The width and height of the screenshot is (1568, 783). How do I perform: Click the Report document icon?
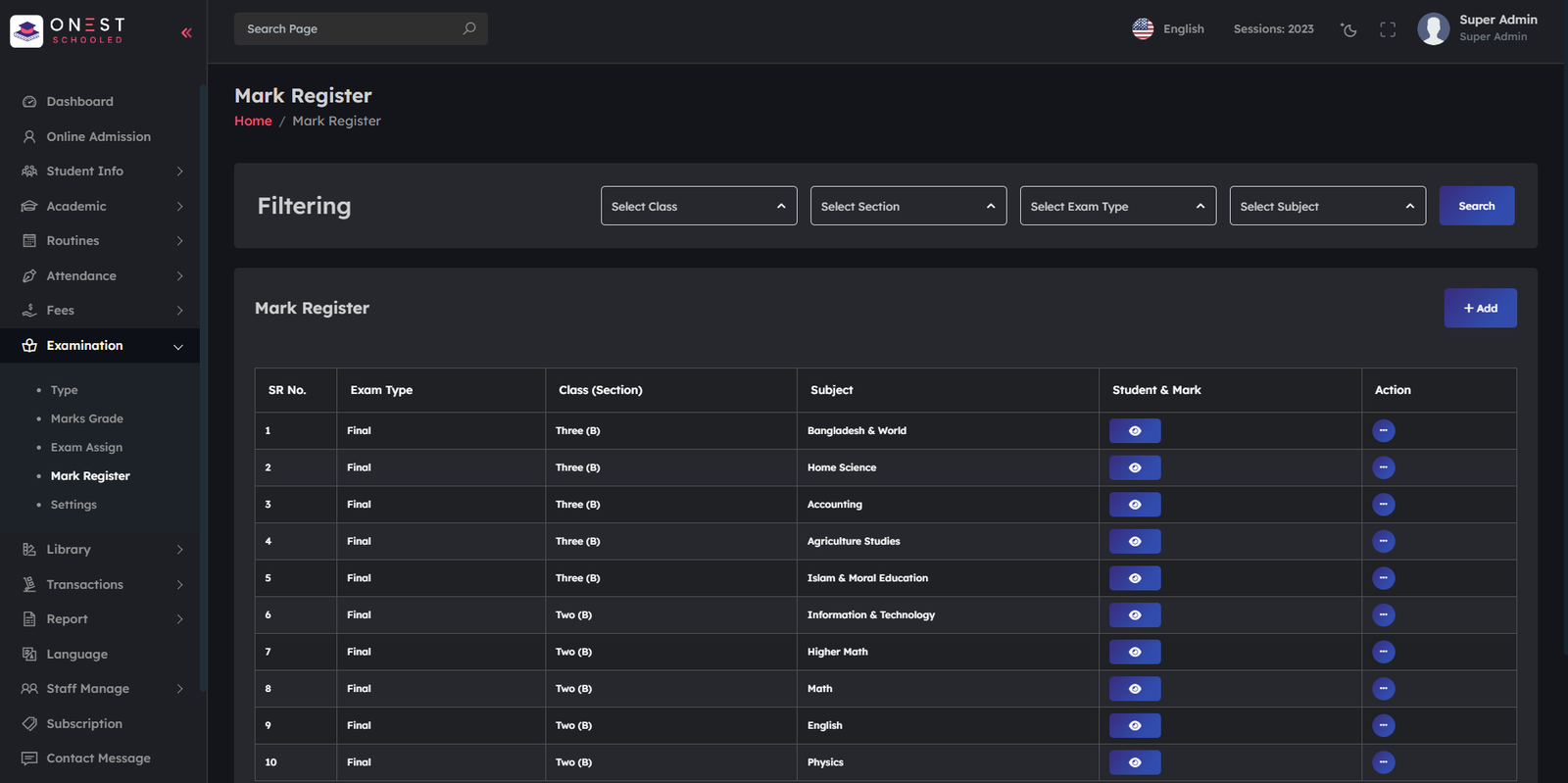[x=29, y=618]
